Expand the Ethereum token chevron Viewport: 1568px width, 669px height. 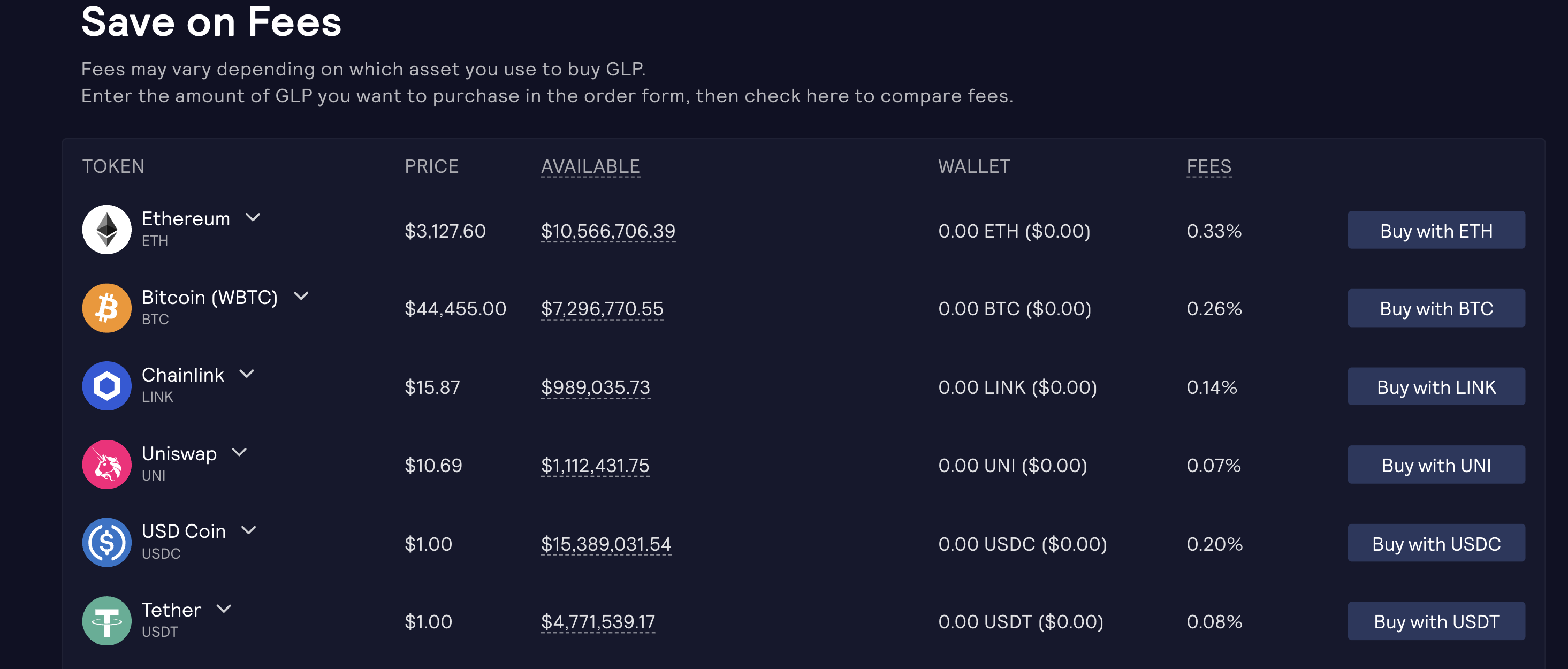253,217
